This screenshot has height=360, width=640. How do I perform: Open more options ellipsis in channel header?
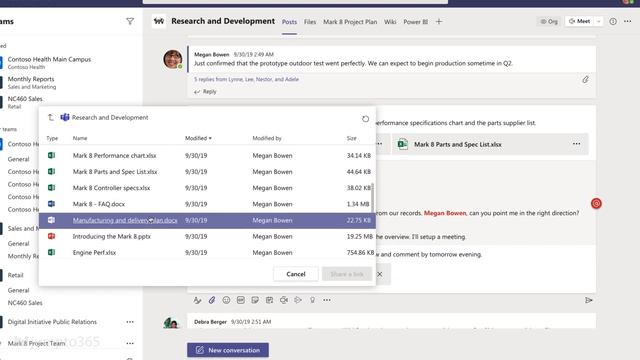(627, 21)
